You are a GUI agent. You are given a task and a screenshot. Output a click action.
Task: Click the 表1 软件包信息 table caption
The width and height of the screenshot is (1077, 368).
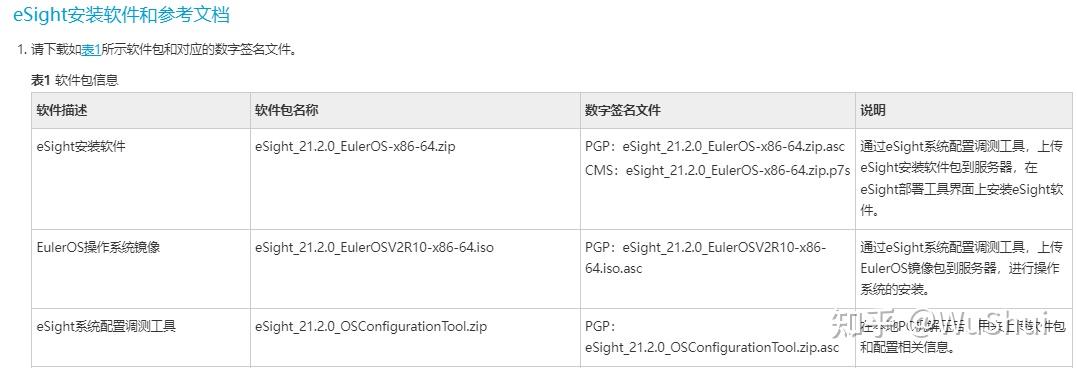point(75,80)
